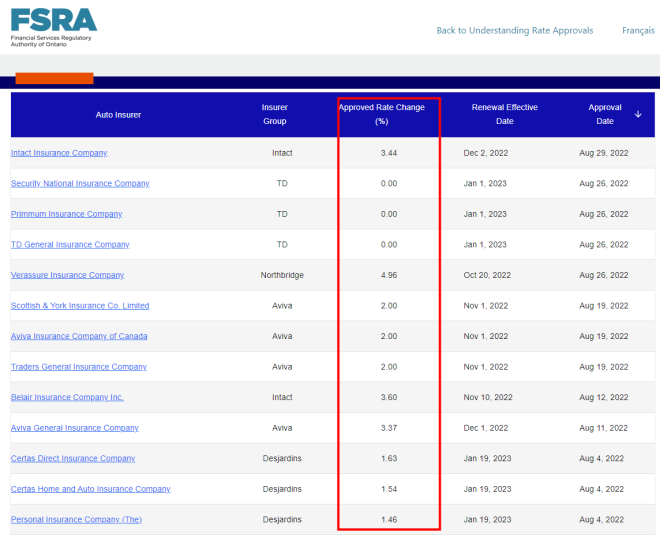The image size is (660, 535).
Task: Open Intact Insurance Company link
Action: (x=59, y=153)
